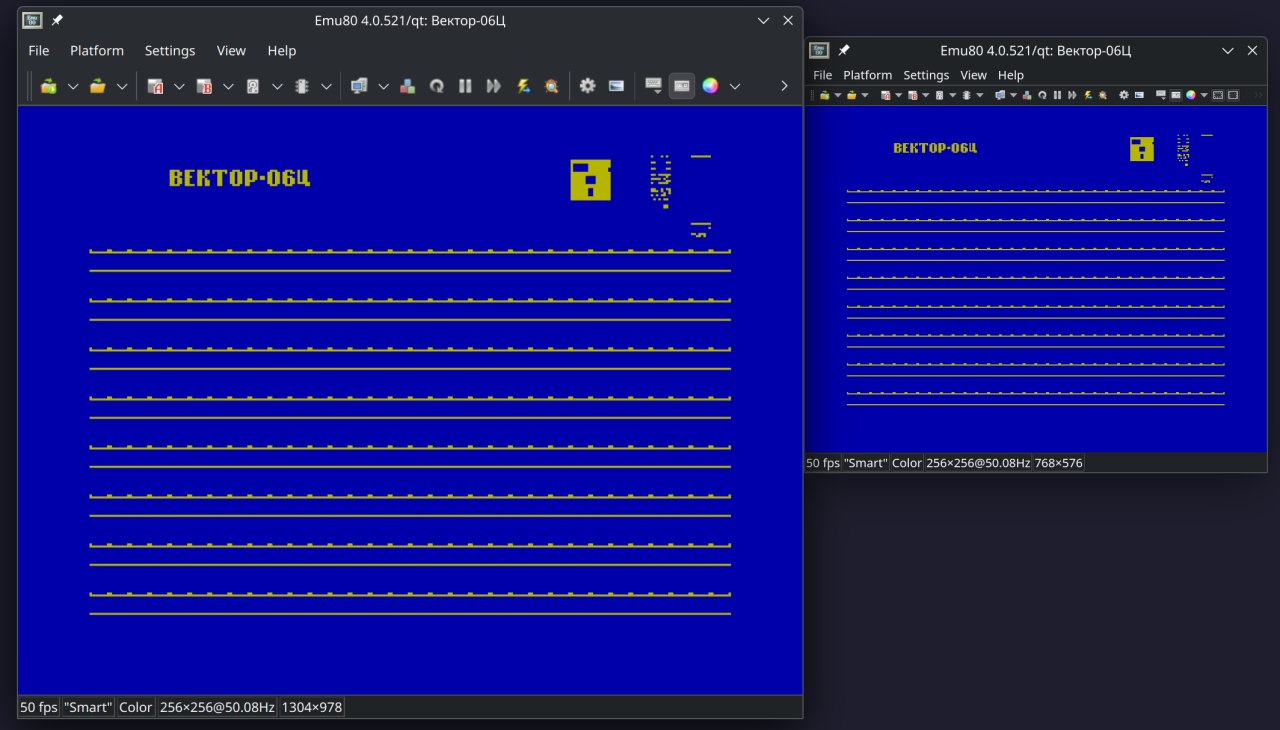Screen dimensions: 1280x730
Task: Open the Platform menu in the larger window
Action: tap(97, 51)
